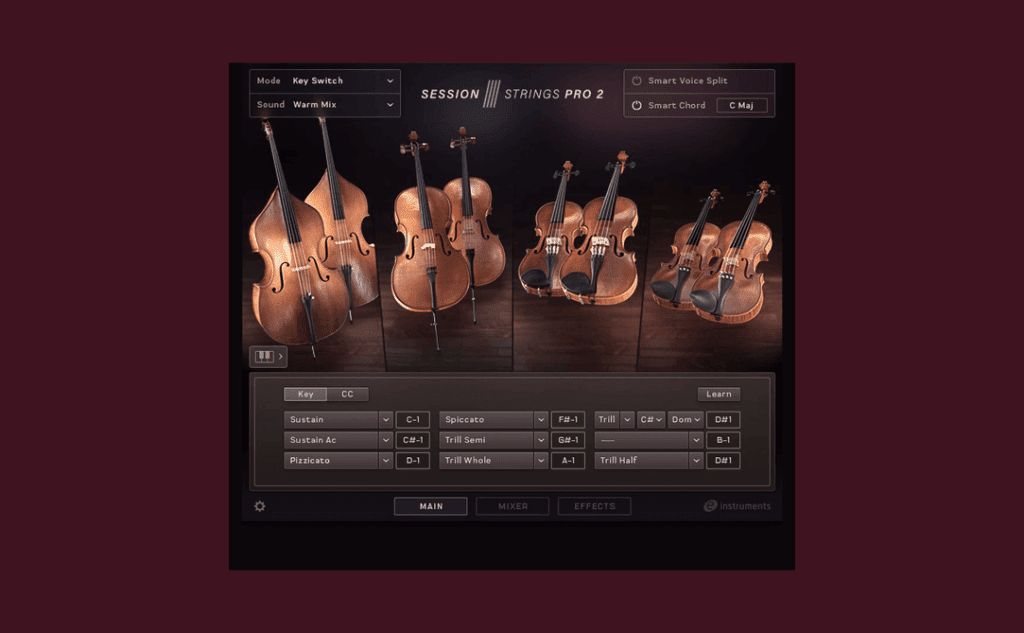Select the C Maj chord field
Viewport: 1024px width, 633px height.
[x=742, y=105]
